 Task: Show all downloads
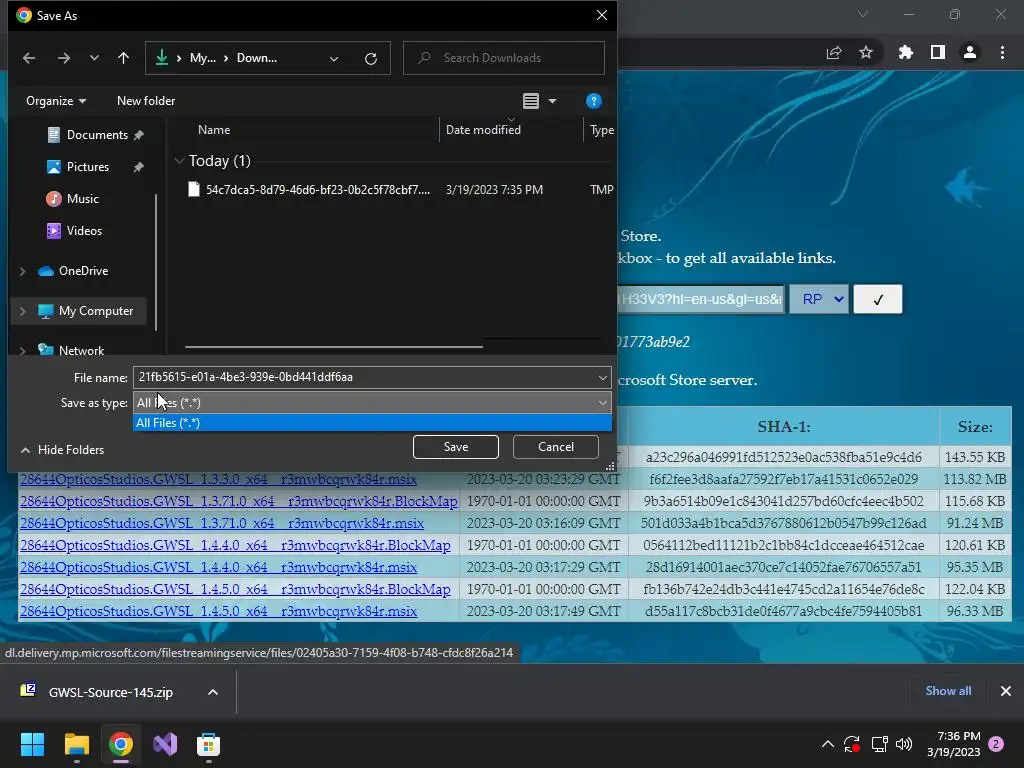coord(948,690)
